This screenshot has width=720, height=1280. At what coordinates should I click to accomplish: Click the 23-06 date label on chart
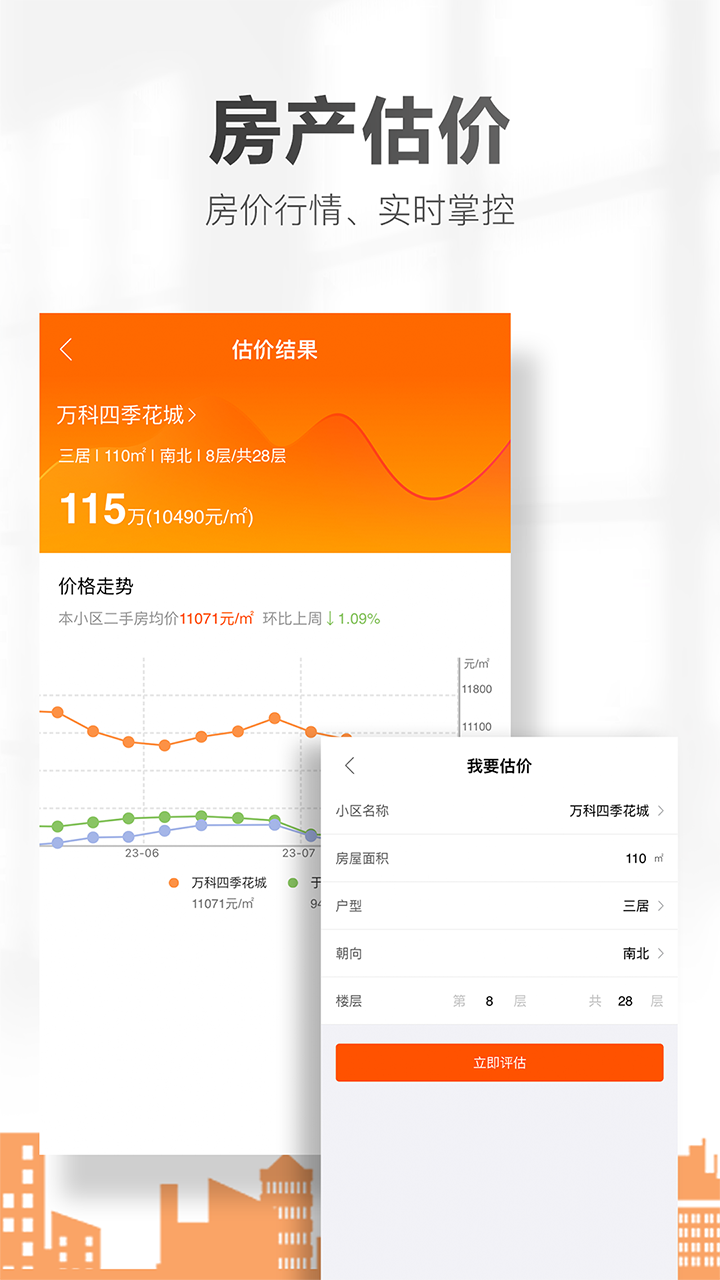[x=142, y=853]
